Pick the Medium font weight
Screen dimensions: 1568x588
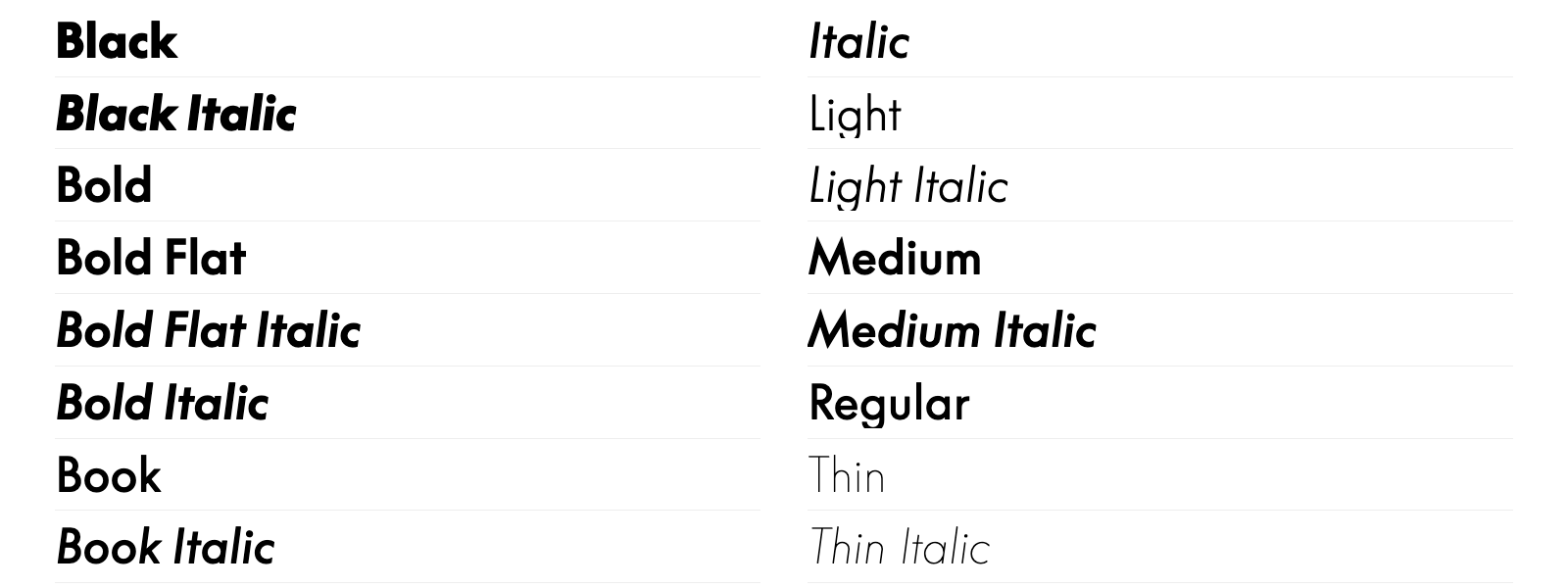(895, 258)
